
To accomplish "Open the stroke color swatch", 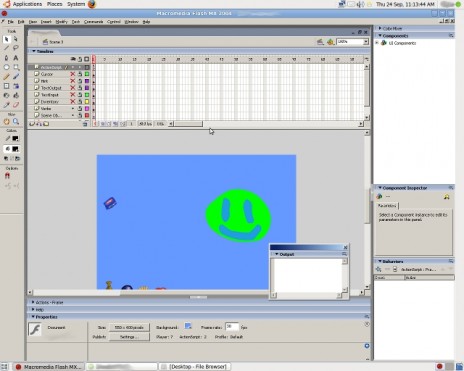I will (x=15, y=138).
